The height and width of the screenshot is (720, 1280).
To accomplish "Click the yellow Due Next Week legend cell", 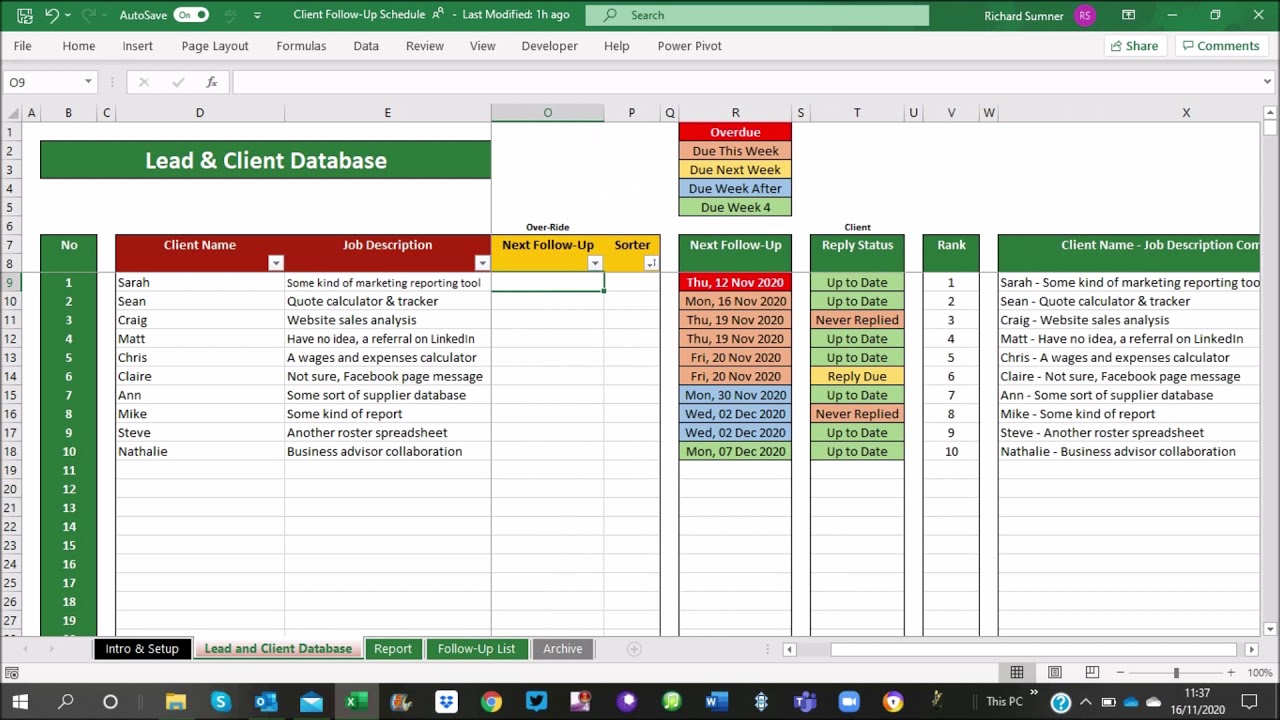I will tap(735, 170).
